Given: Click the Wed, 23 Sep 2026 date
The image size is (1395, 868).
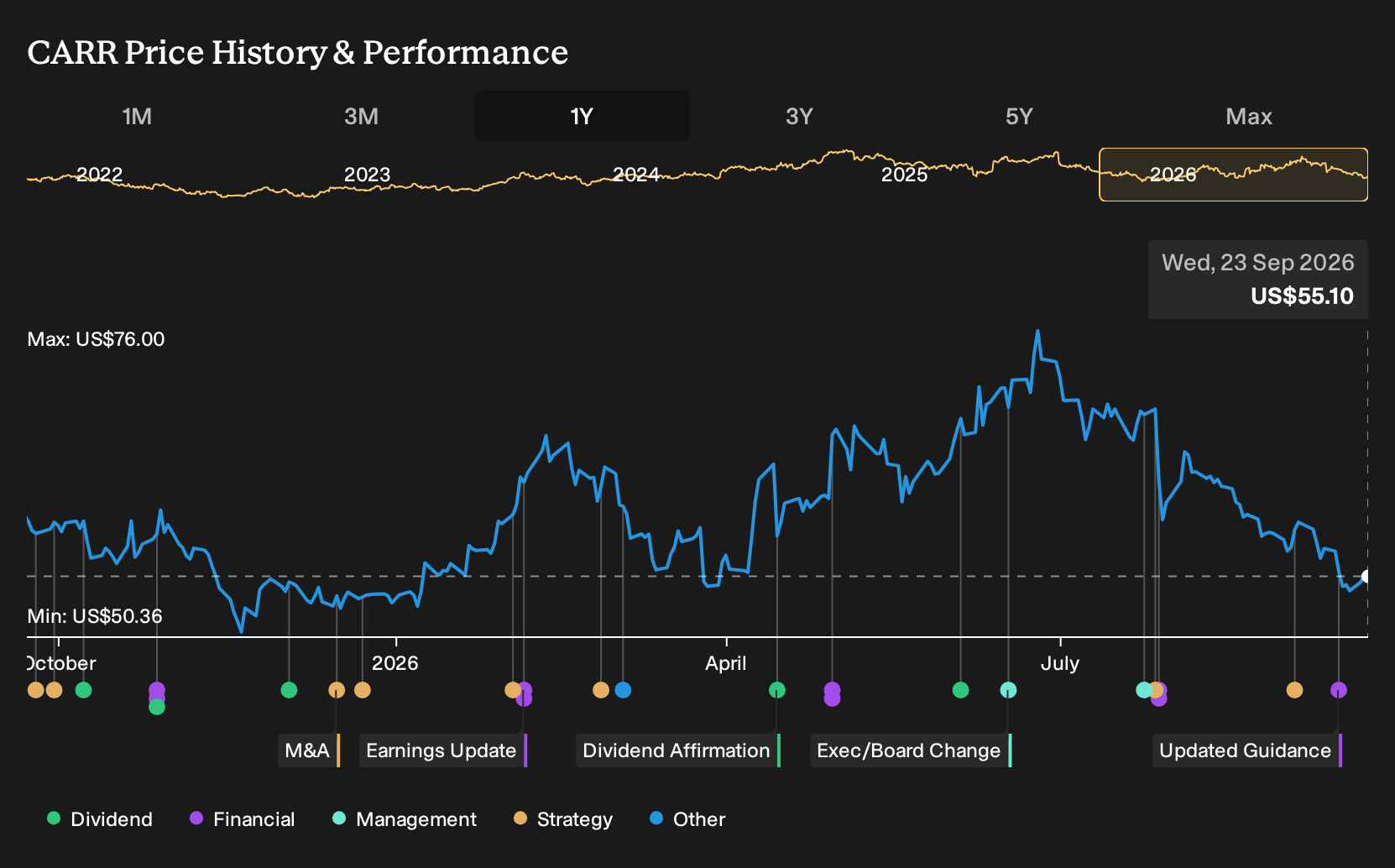Looking at the screenshot, I should (1258, 263).
